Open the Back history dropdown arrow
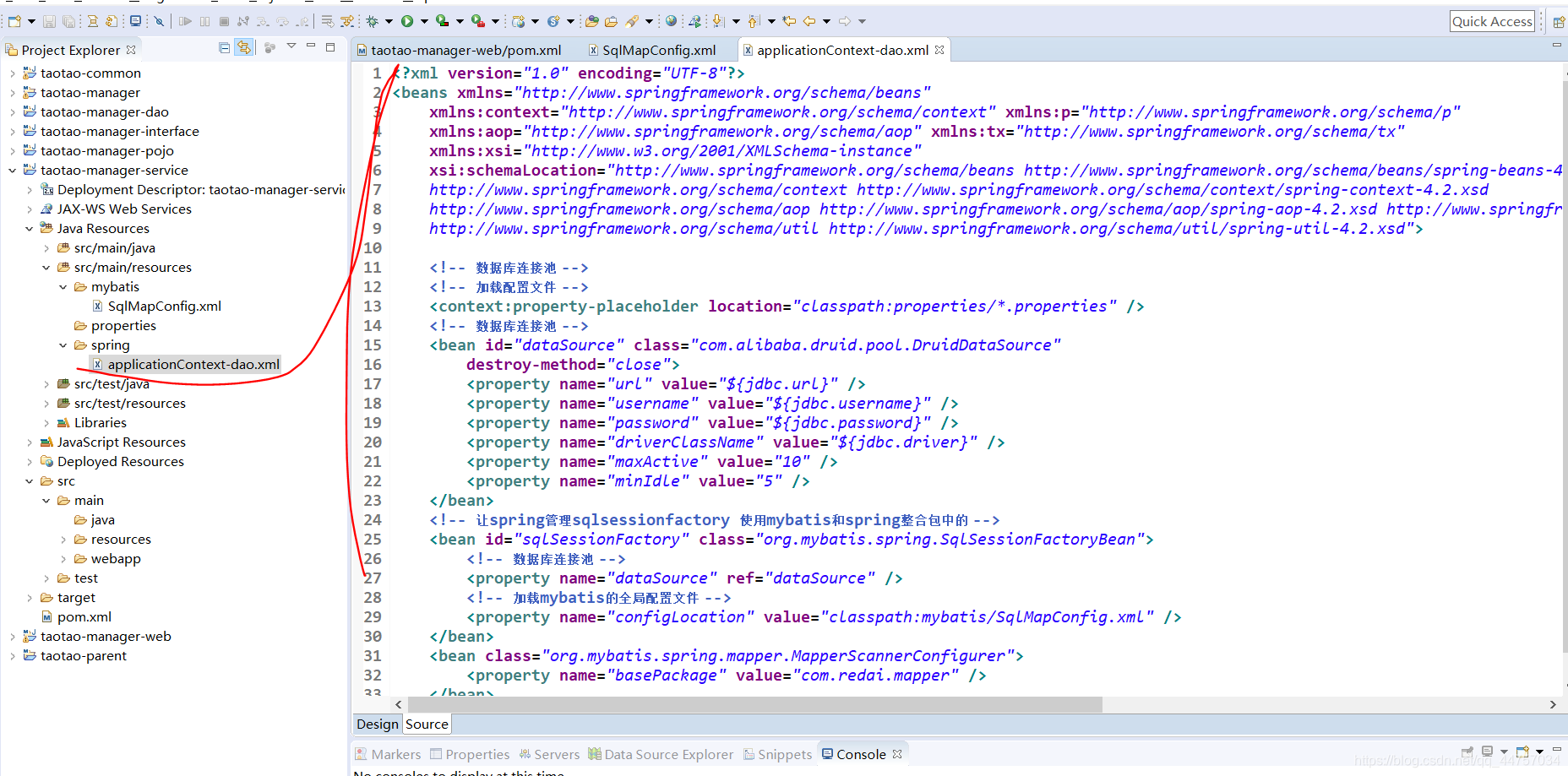Image resolution: width=1568 pixels, height=776 pixels. [826, 21]
